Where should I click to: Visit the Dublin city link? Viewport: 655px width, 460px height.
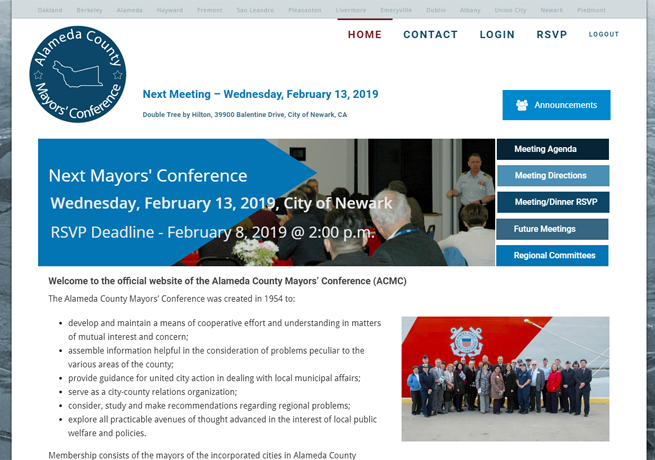pos(436,10)
